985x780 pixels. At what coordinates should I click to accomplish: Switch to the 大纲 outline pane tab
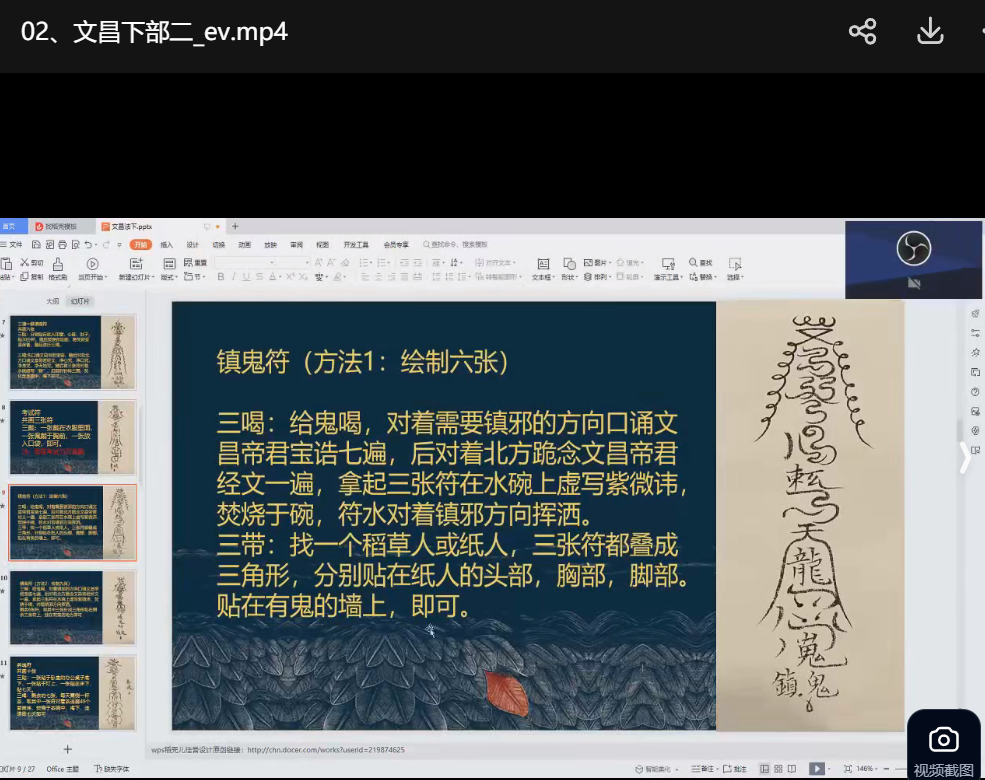(52, 300)
